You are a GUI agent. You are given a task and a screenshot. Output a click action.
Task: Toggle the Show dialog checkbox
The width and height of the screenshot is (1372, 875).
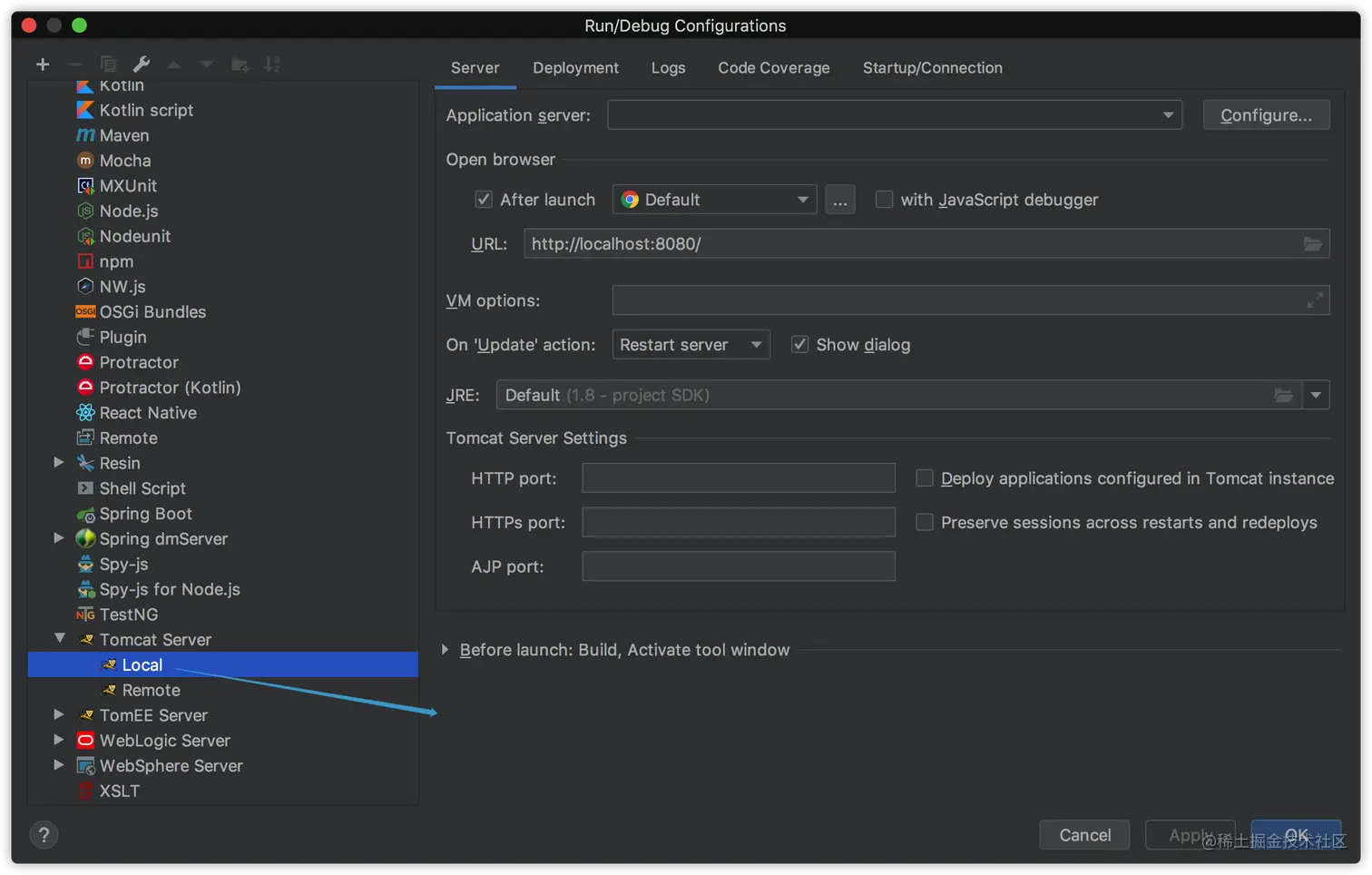pos(799,344)
